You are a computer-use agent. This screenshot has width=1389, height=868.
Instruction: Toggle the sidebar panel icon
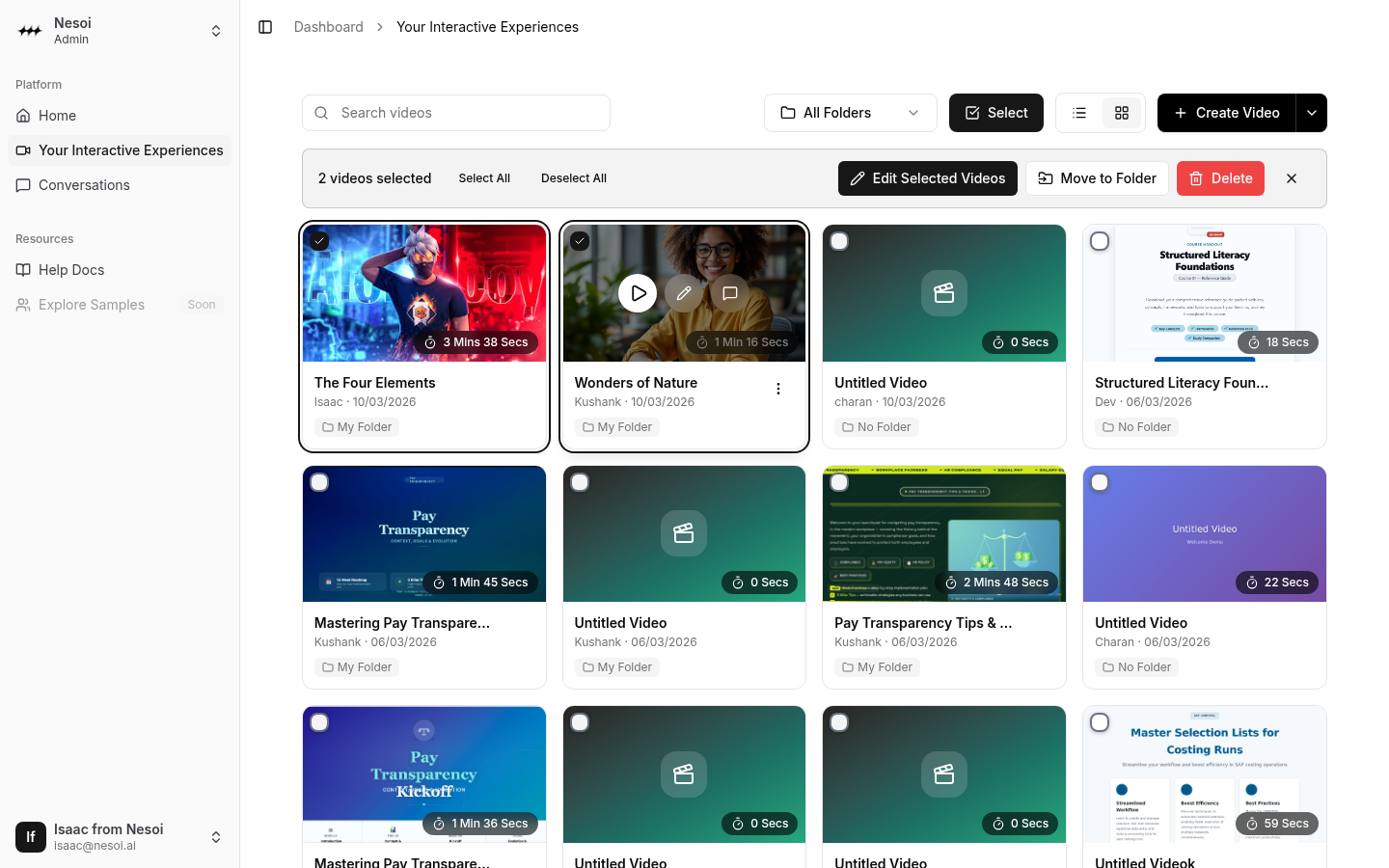265,27
